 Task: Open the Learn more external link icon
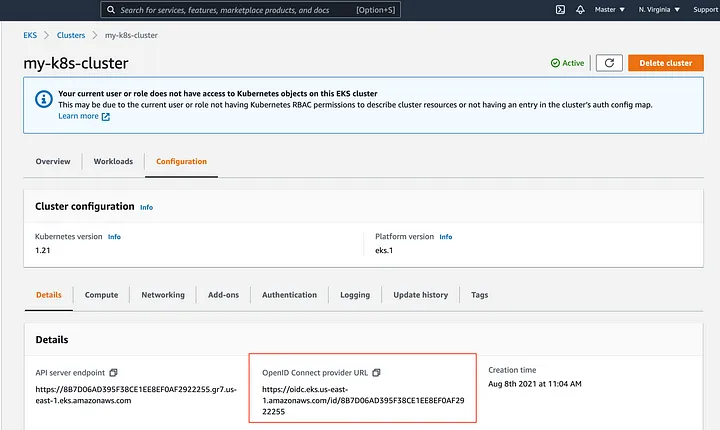point(106,117)
